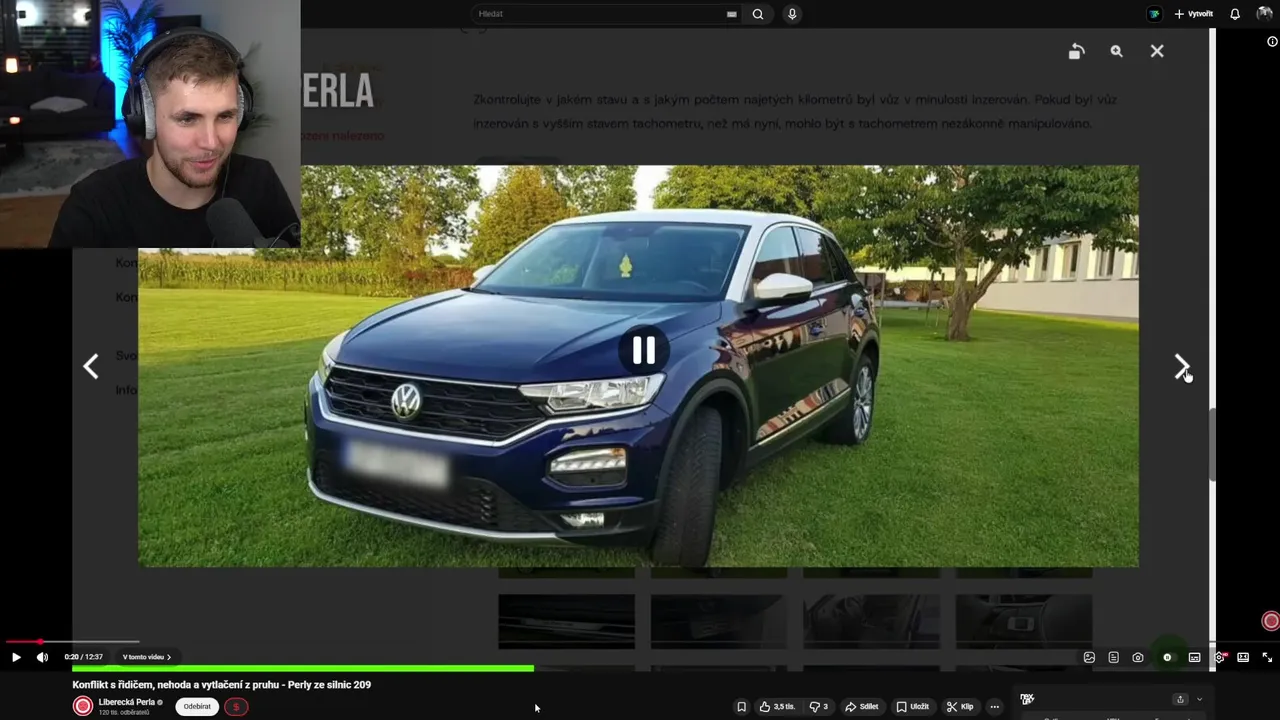Take a screenshot with the camera button
This screenshot has height=720, width=1280.
(x=1138, y=657)
